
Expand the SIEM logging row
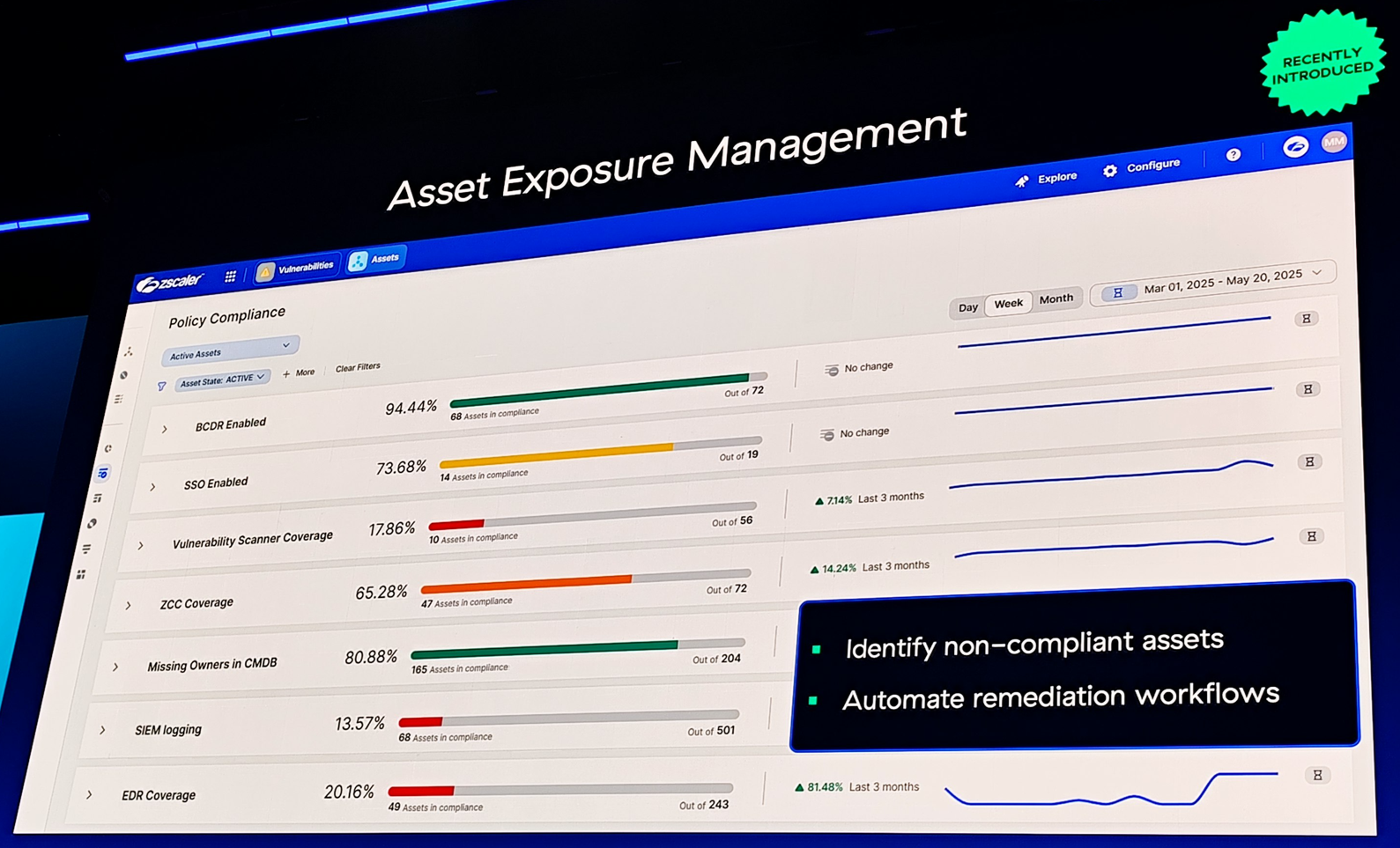(x=103, y=730)
